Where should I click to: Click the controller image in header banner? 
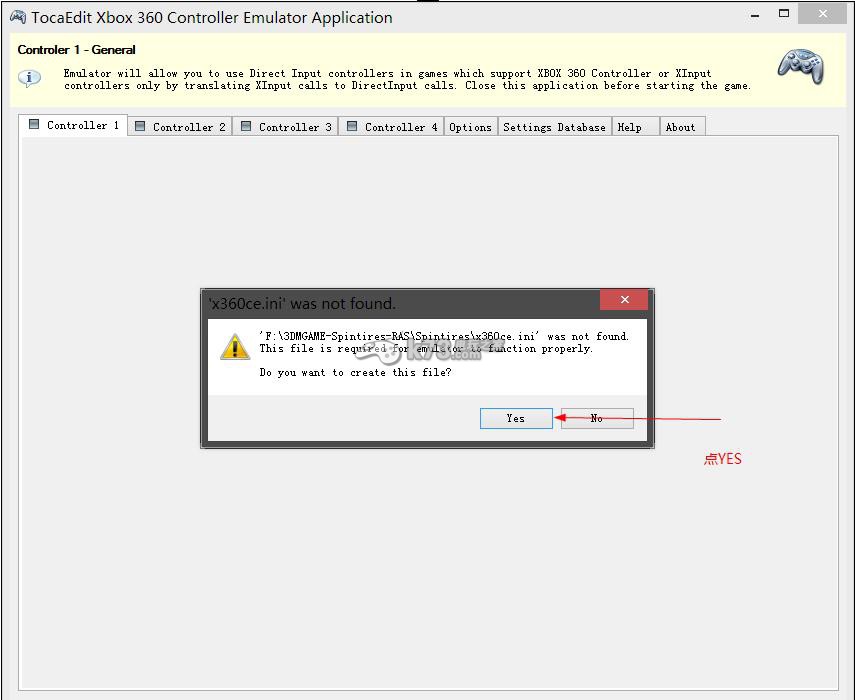click(x=801, y=66)
